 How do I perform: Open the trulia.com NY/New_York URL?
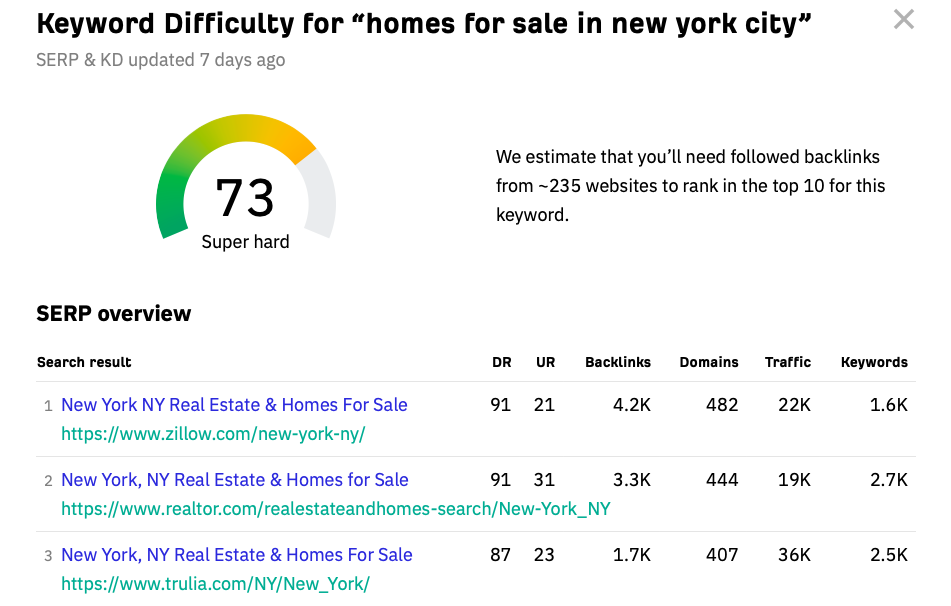[215, 584]
